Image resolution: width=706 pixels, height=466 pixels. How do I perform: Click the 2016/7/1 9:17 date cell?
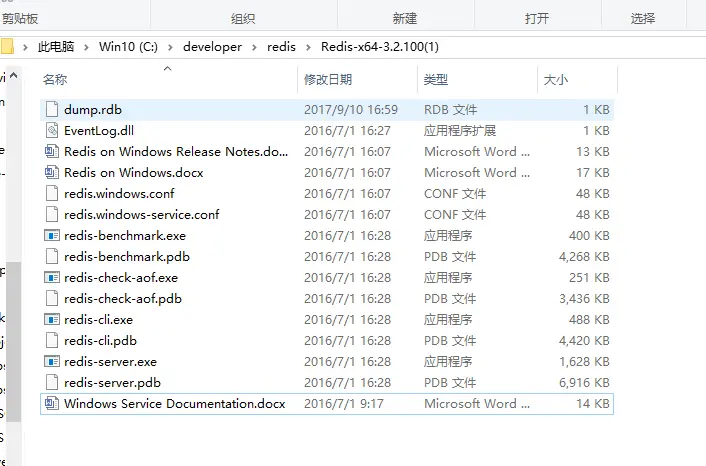pos(344,403)
